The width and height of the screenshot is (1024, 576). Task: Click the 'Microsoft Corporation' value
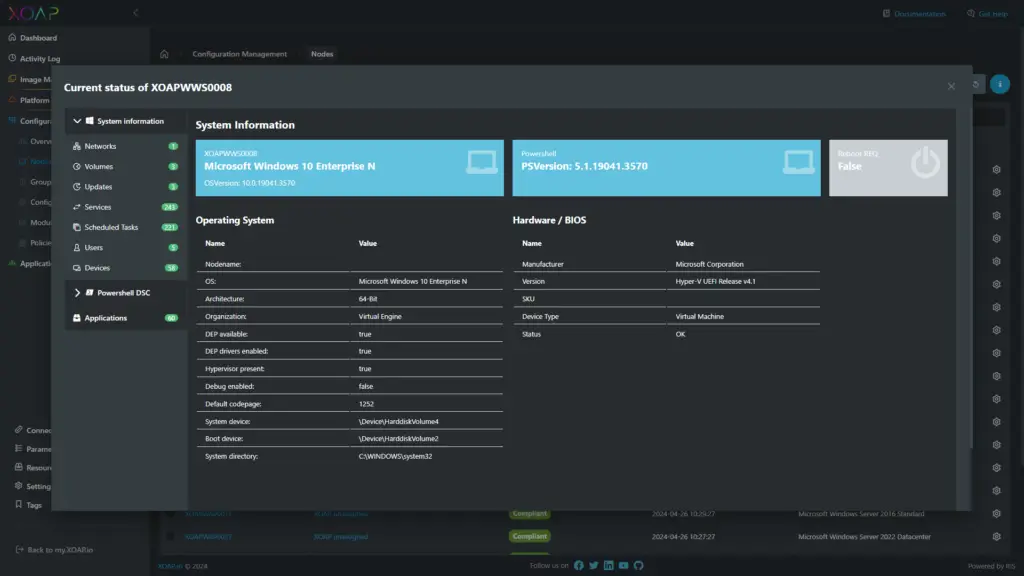click(x=709, y=264)
